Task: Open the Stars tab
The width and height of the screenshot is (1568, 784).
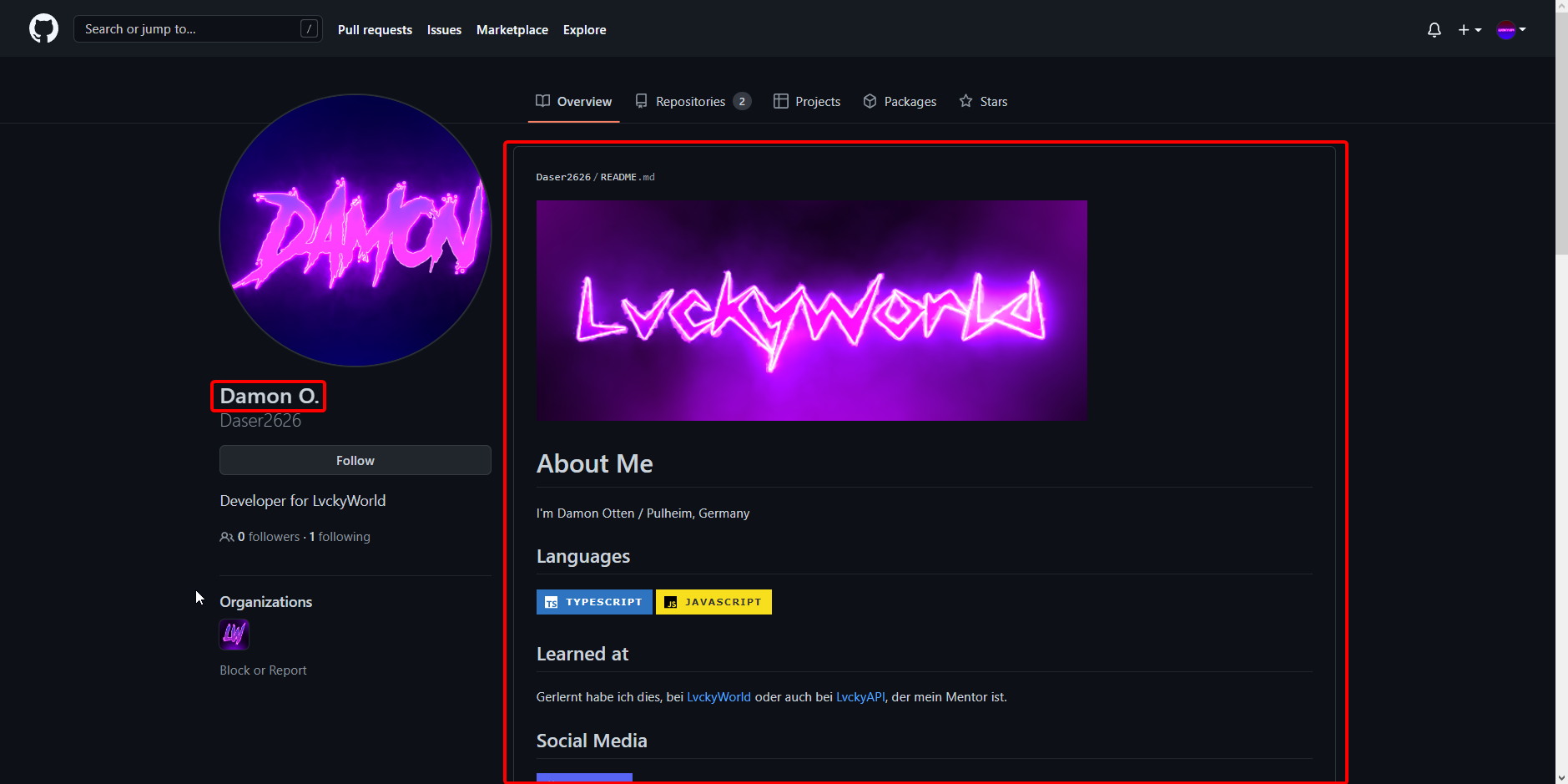Action: [x=983, y=101]
